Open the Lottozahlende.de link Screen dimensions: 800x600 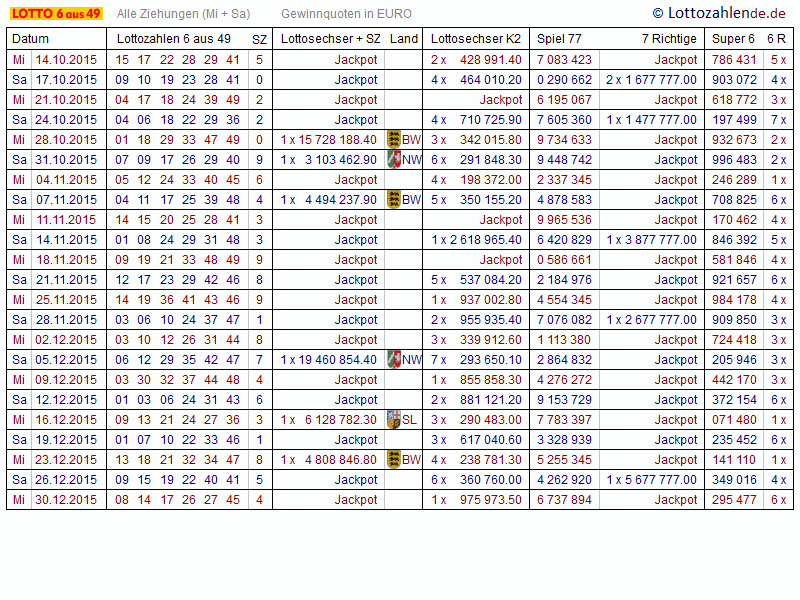click(x=730, y=13)
